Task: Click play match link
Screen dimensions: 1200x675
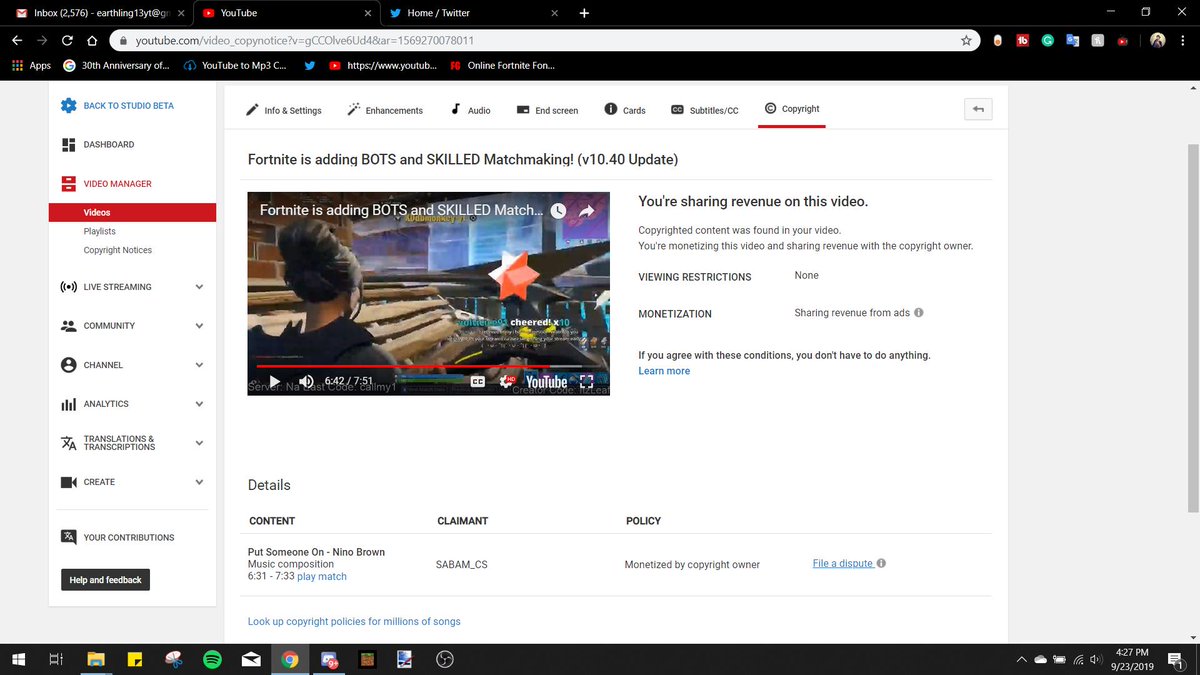Action: click(322, 577)
